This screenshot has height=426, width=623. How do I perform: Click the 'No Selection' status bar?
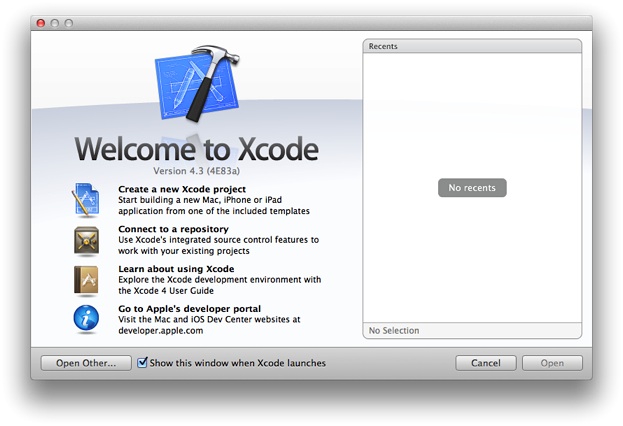[472, 330]
